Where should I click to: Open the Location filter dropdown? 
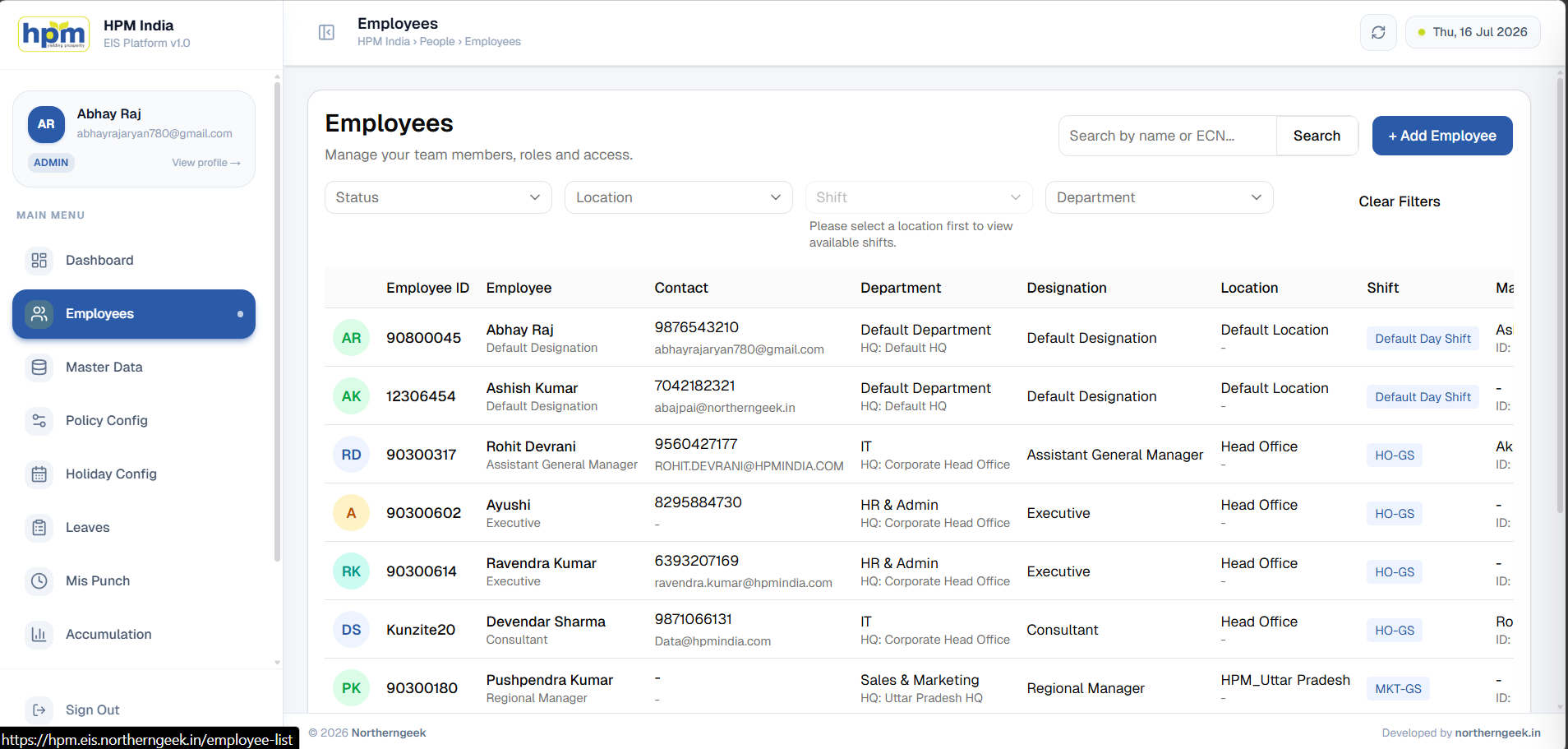click(678, 197)
